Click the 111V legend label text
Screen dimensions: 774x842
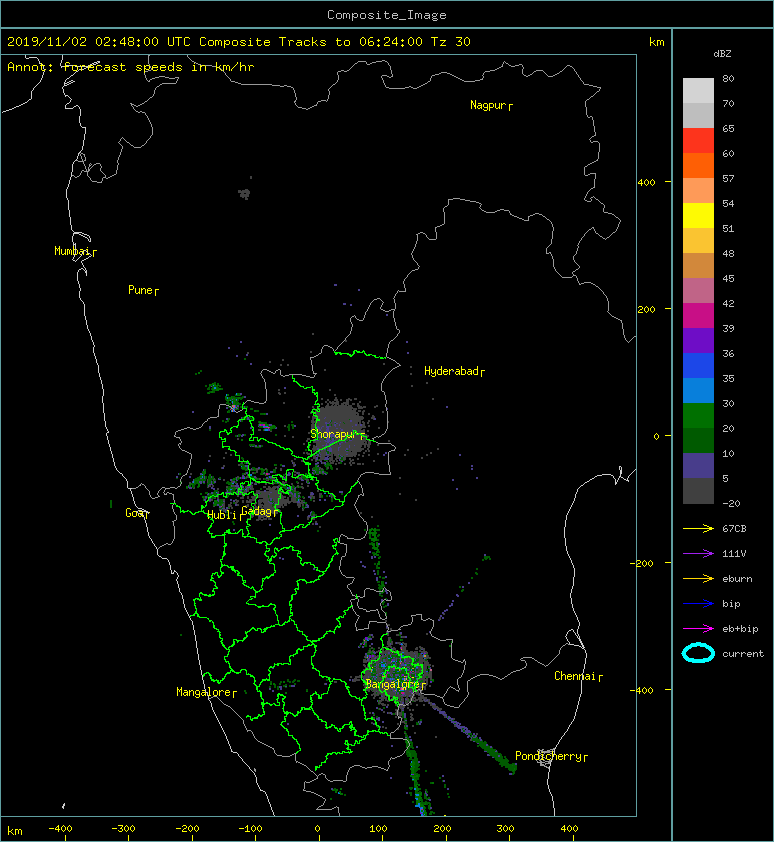[734, 554]
